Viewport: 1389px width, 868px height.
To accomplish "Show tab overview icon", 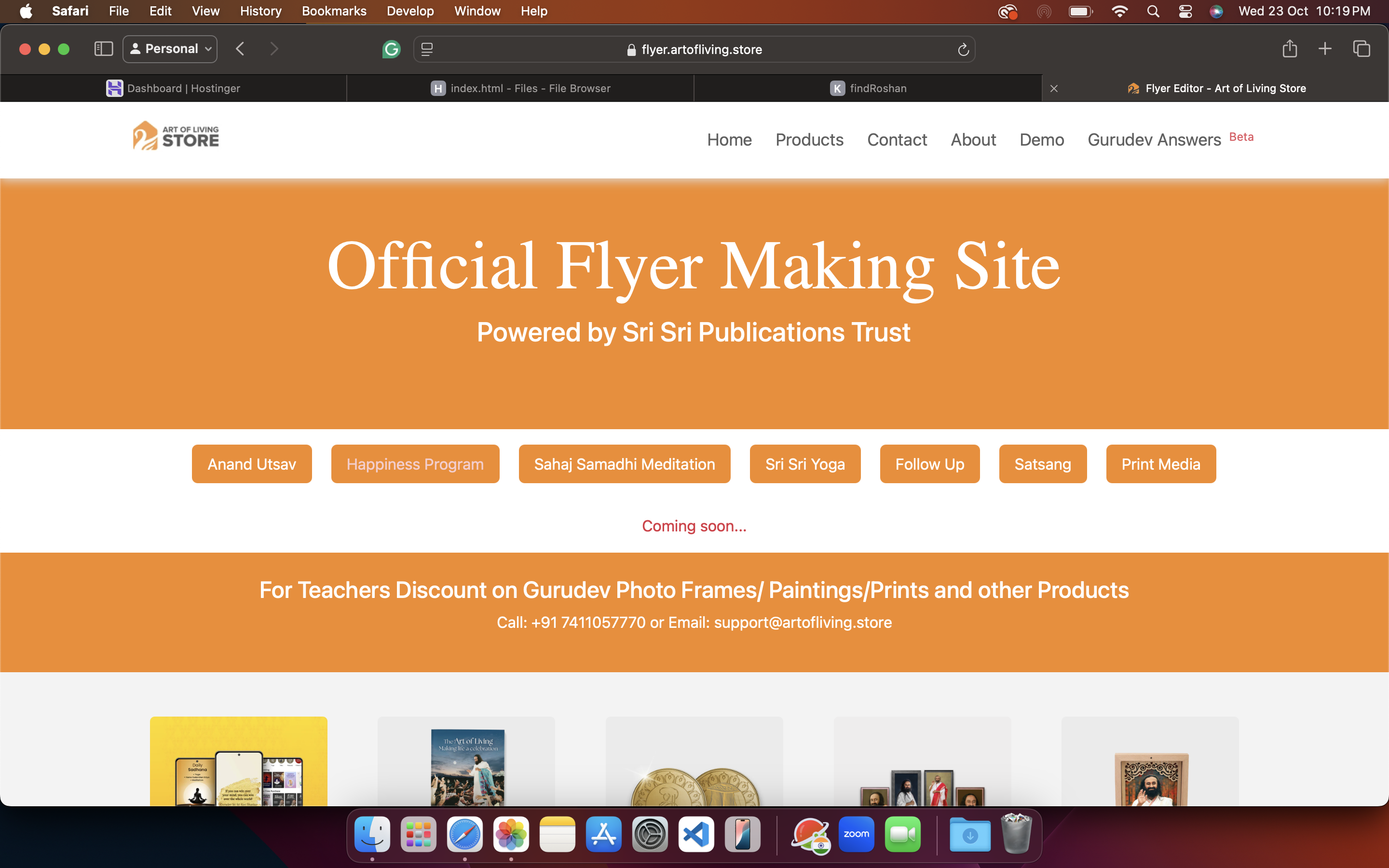I will tap(1361, 49).
